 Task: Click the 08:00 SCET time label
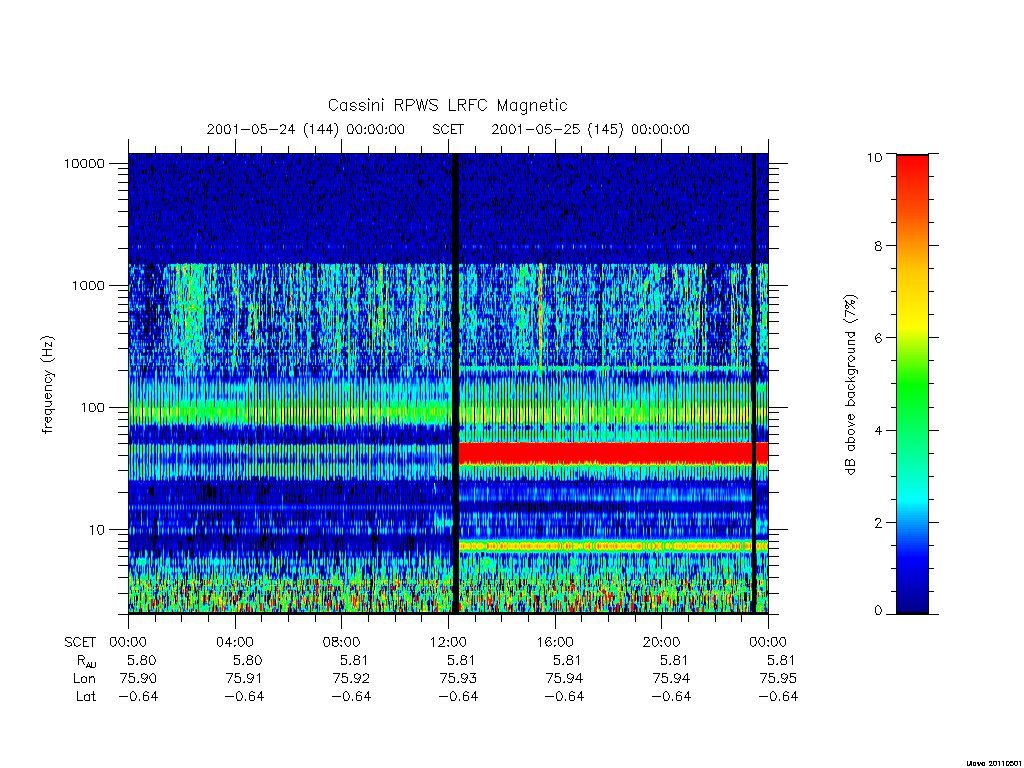point(342,642)
